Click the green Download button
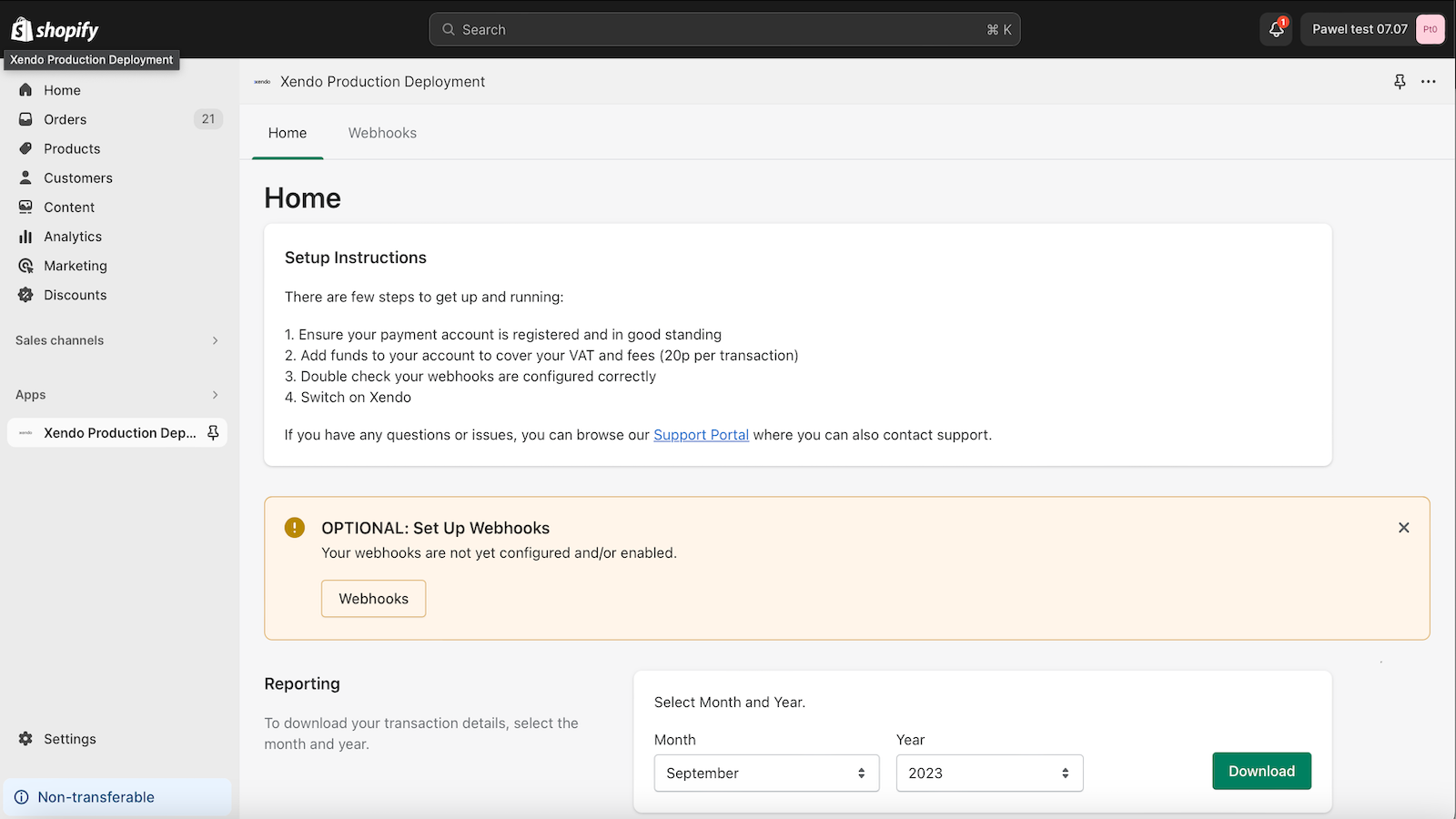 point(1261,771)
